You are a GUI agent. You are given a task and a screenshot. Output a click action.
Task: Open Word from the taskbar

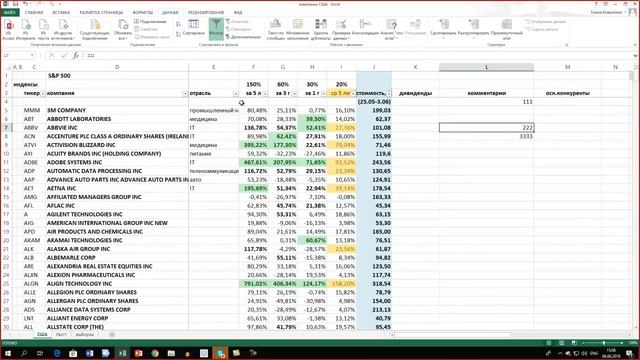pos(89,353)
